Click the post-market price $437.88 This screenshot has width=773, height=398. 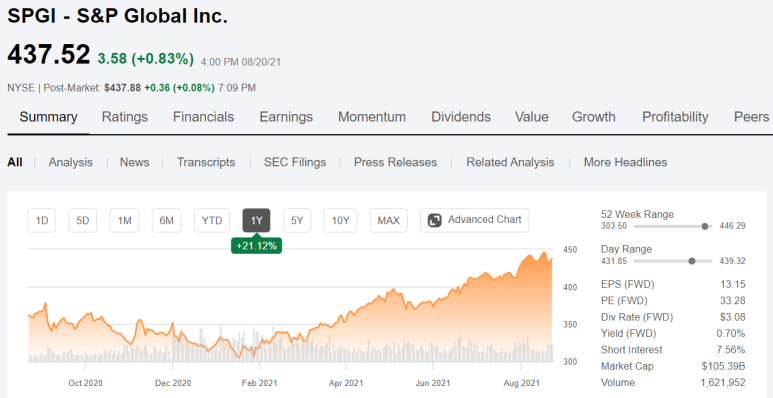(x=122, y=88)
